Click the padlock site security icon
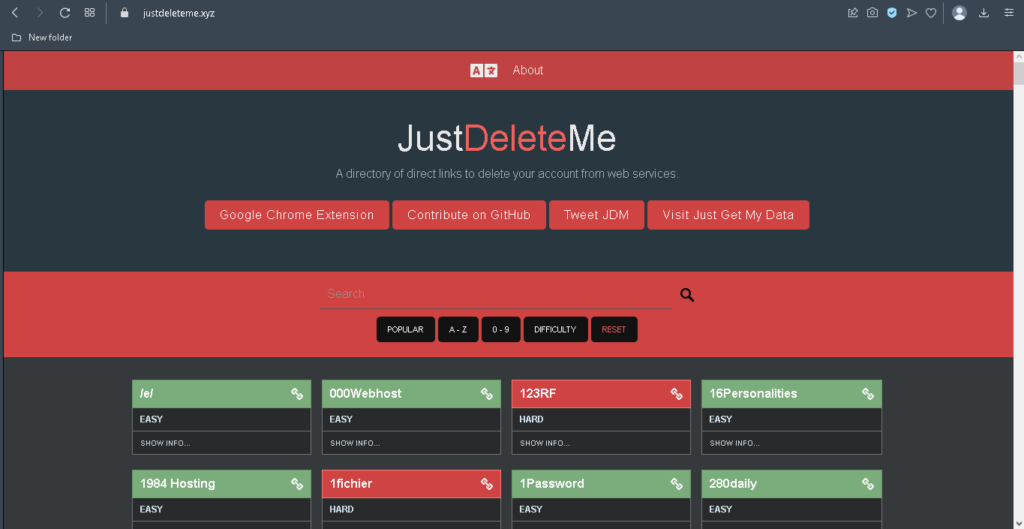 tap(125, 12)
